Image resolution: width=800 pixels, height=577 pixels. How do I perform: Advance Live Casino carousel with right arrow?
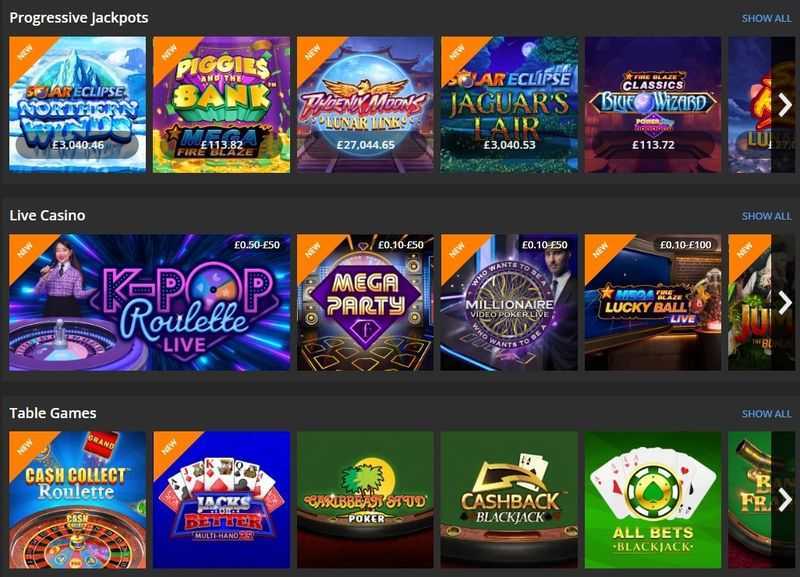(784, 303)
